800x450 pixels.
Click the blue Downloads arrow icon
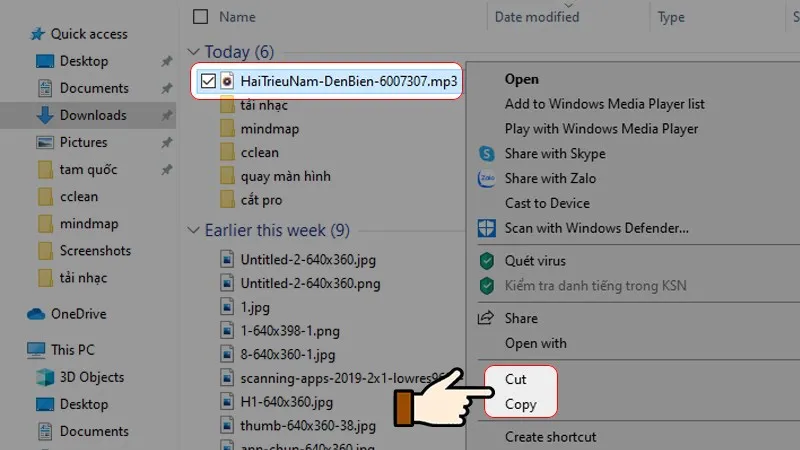click(x=45, y=115)
